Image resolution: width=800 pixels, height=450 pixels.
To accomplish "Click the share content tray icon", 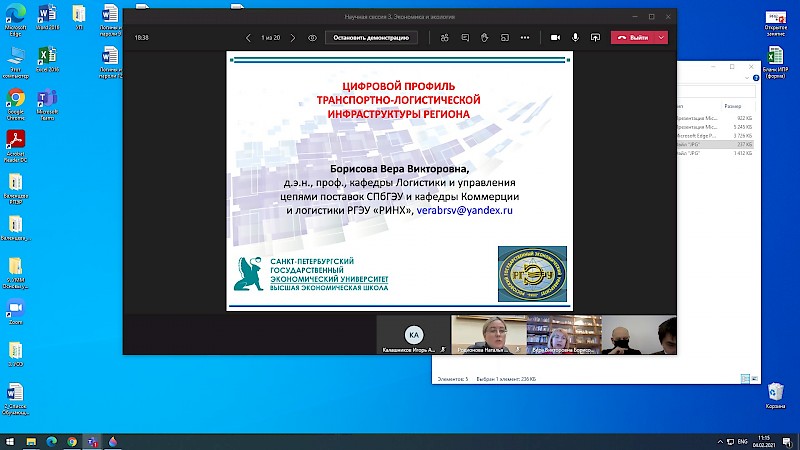I will 596,38.
